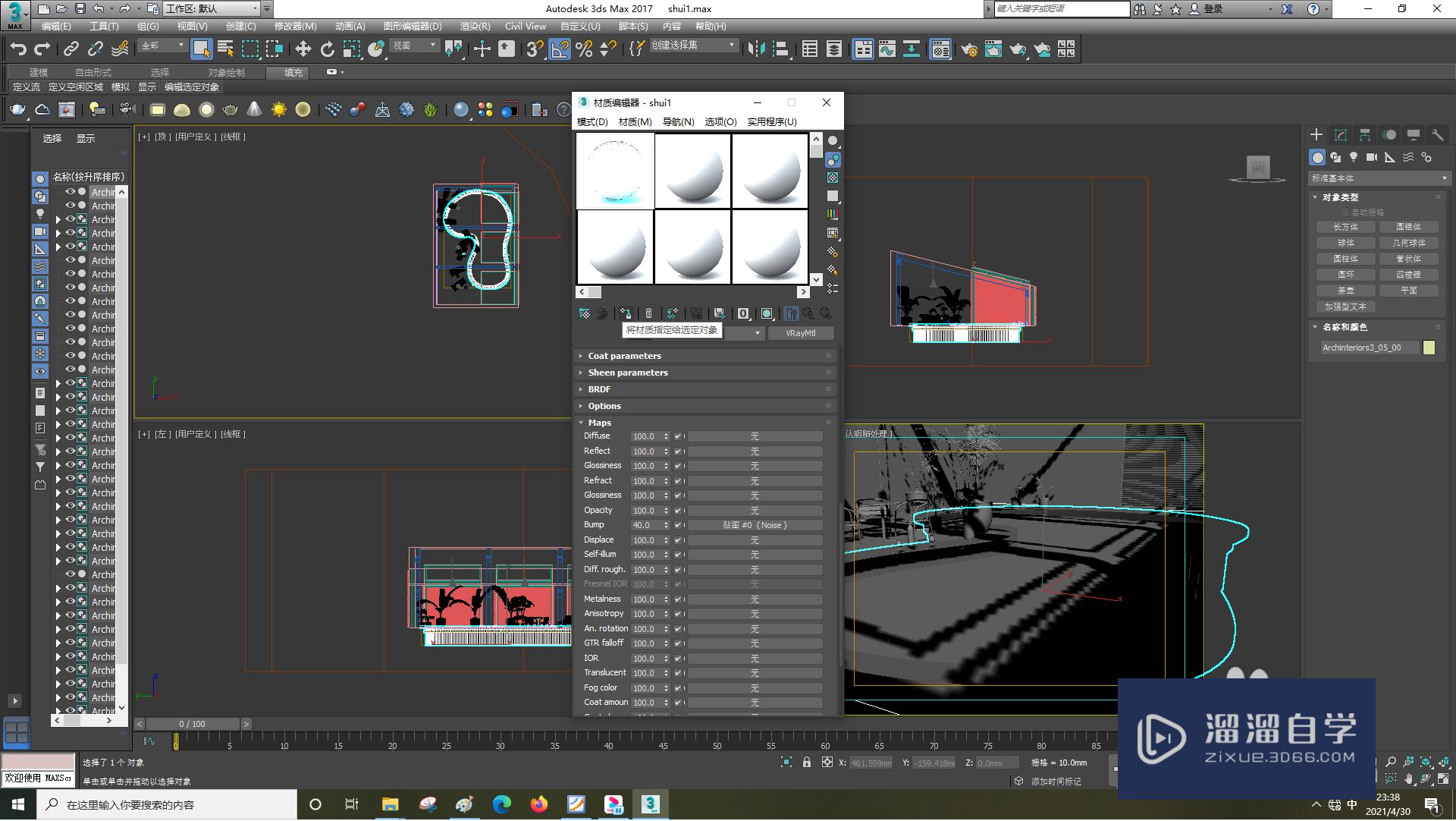Click the 长方体 box creation button
1456x821 pixels.
pyautogui.click(x=1345, y=227)
